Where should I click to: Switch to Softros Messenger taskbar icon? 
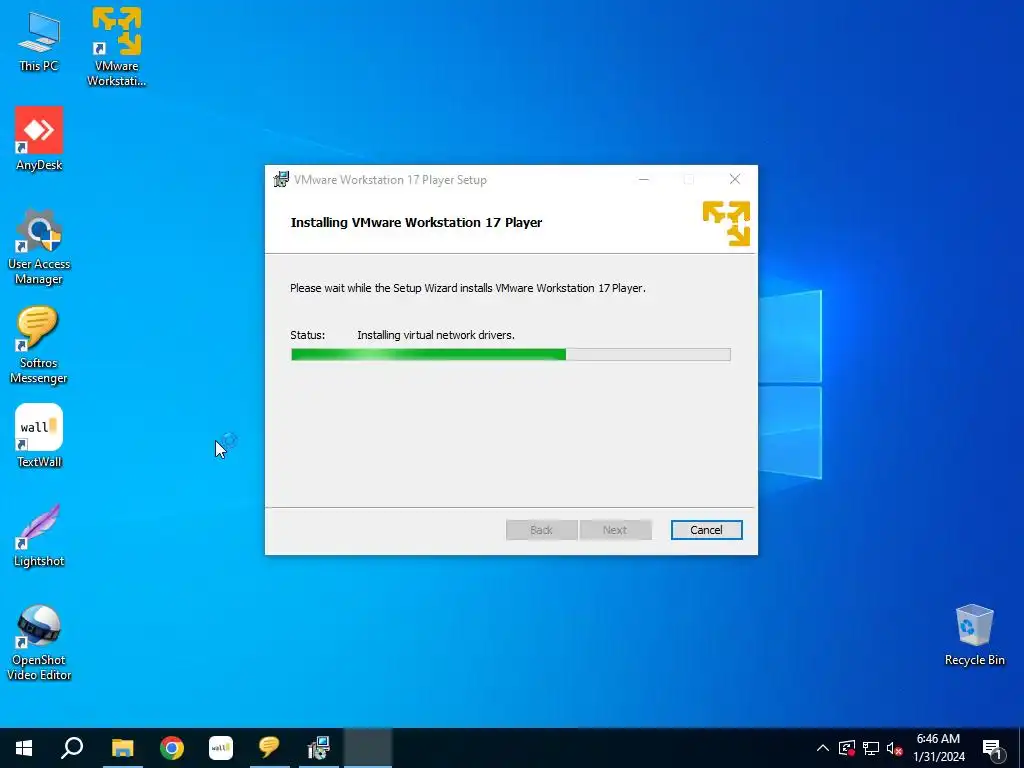pyautogui.click(x=269, y=748)
